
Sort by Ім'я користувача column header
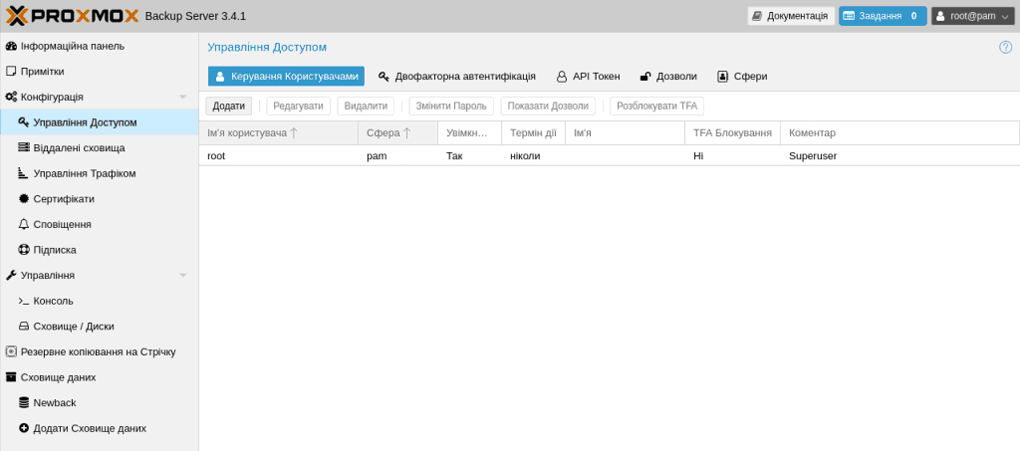[x=247, y=133]
